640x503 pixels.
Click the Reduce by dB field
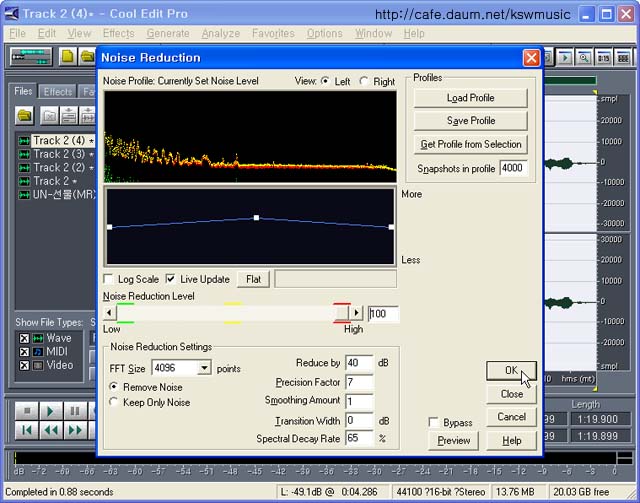359,363
